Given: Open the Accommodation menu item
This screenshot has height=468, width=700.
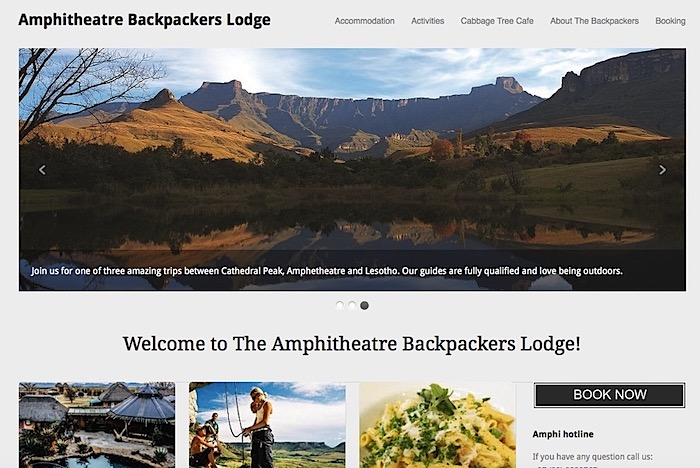Looking at the screenshot, I should (364, 21).
